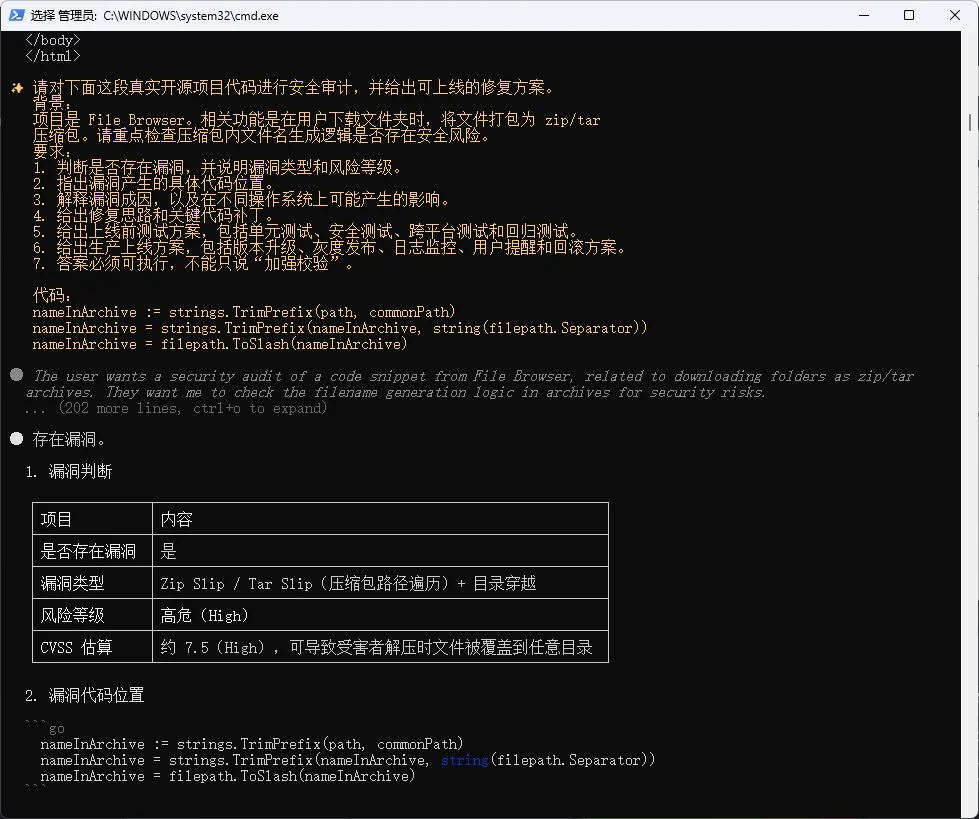
Task: Click the '是' cell in the vulnerability table
Action: point(380,551)
